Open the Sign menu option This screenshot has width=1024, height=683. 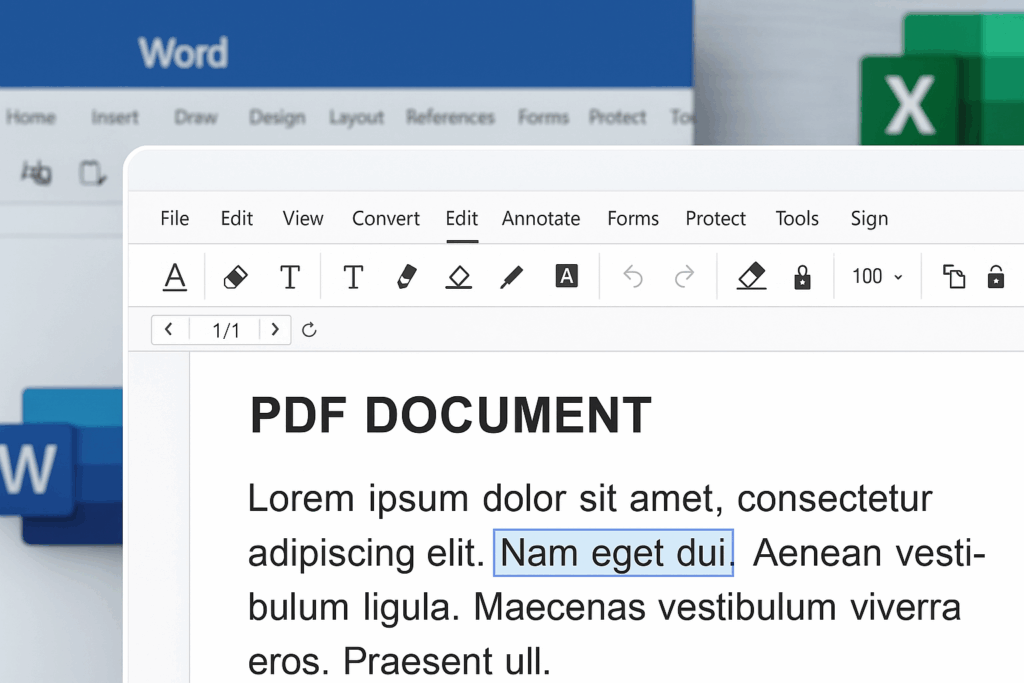(x=869, y=218)
